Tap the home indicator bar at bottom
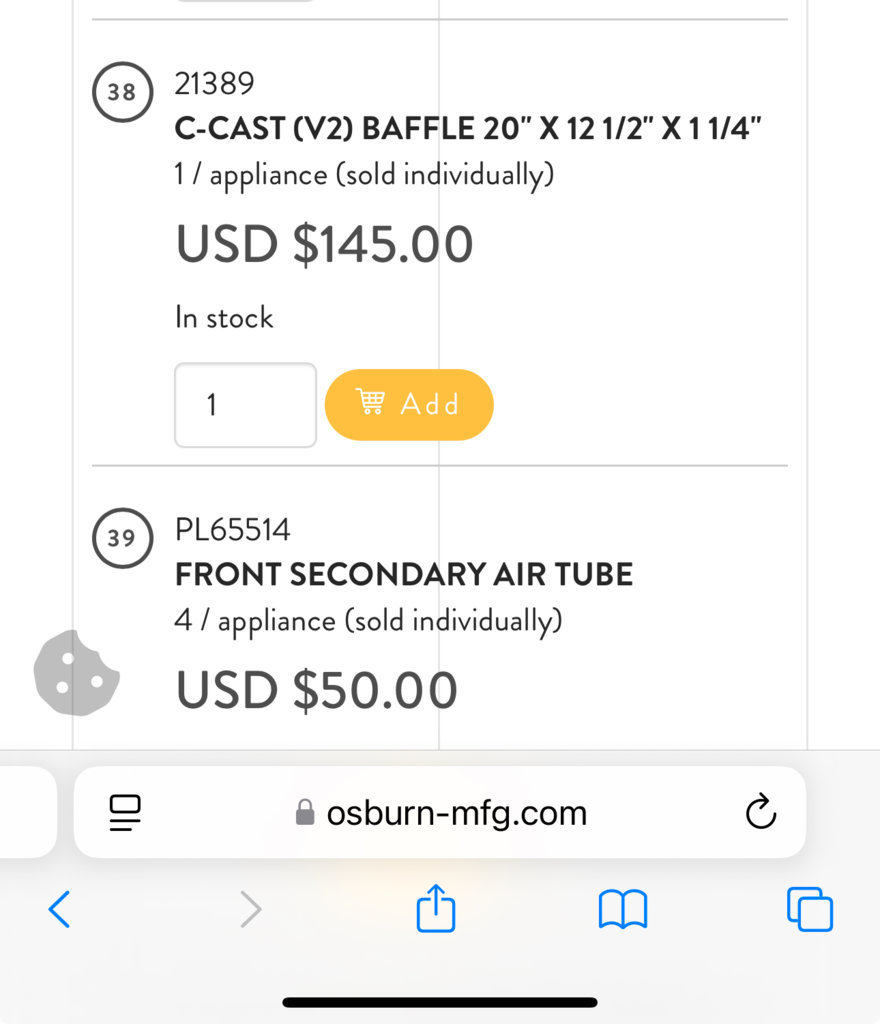 pyautogui.click(x=440, y=1002)
